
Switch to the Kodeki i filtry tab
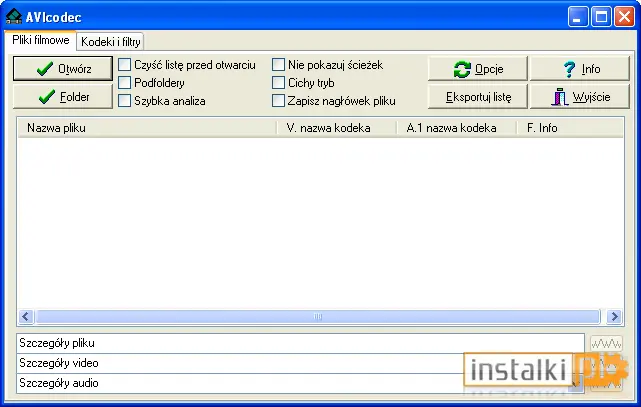point(110,42)
